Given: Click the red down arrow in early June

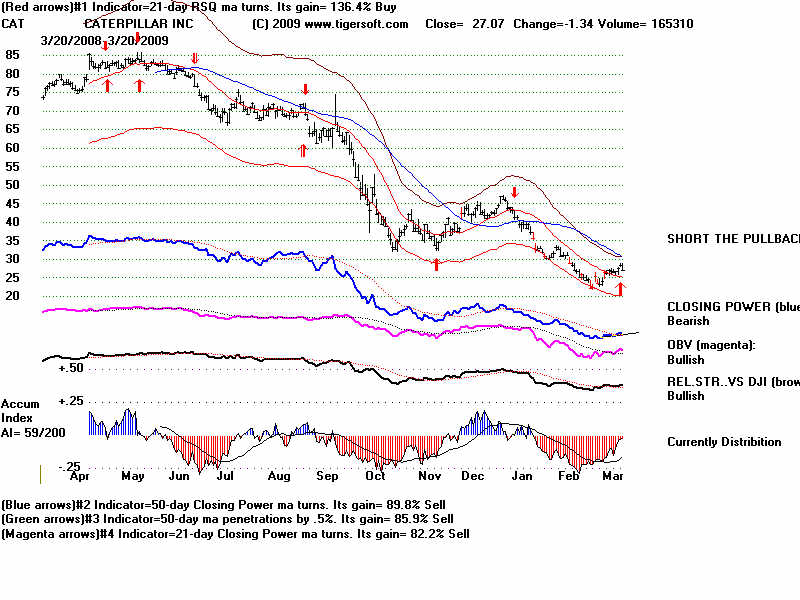Looking at the screenshot, I should 195,59.
